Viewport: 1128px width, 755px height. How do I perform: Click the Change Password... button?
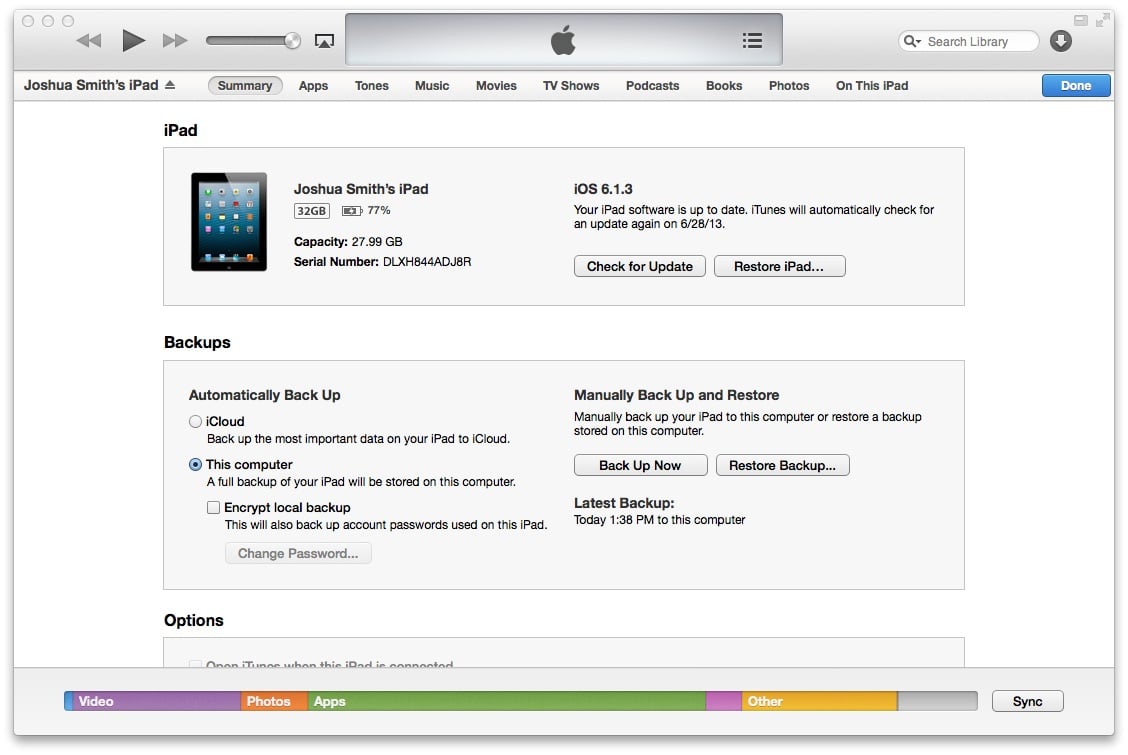click(x=298, y=553)
